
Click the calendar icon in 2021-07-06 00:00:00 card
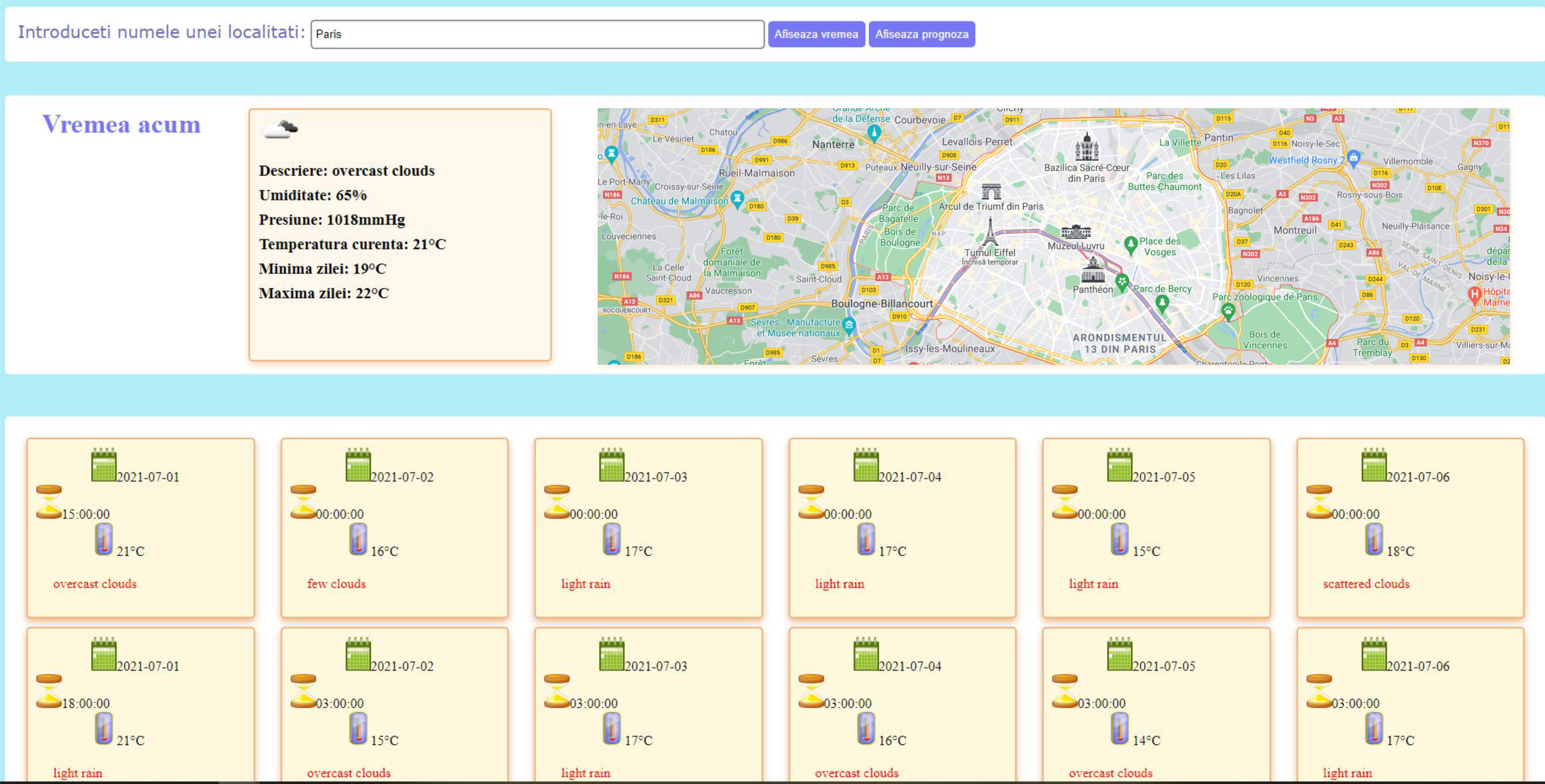[x=1374, y=464]
